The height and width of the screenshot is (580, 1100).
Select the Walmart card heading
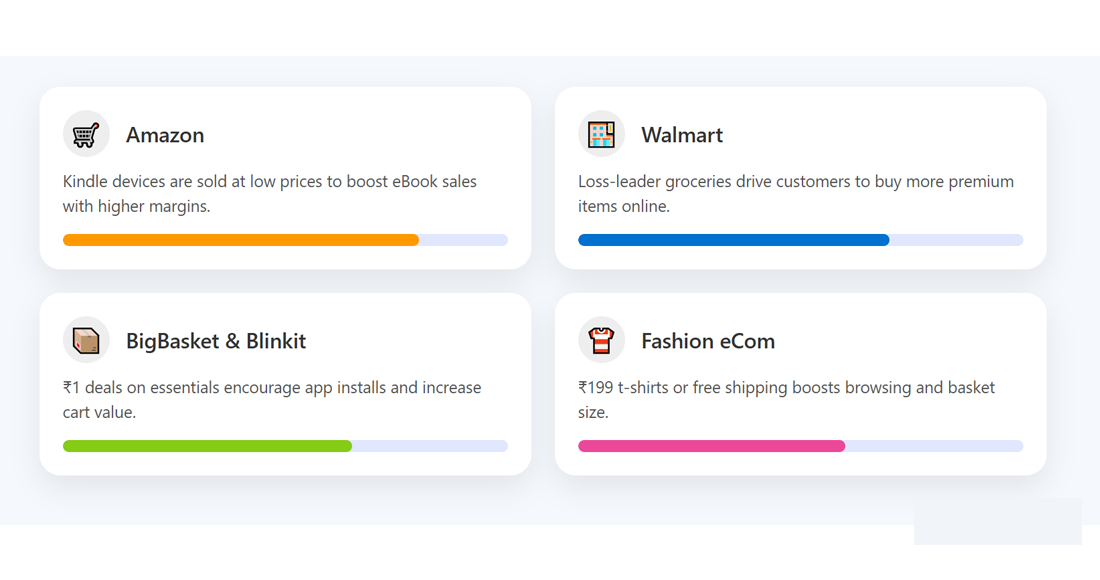(682, 135)
